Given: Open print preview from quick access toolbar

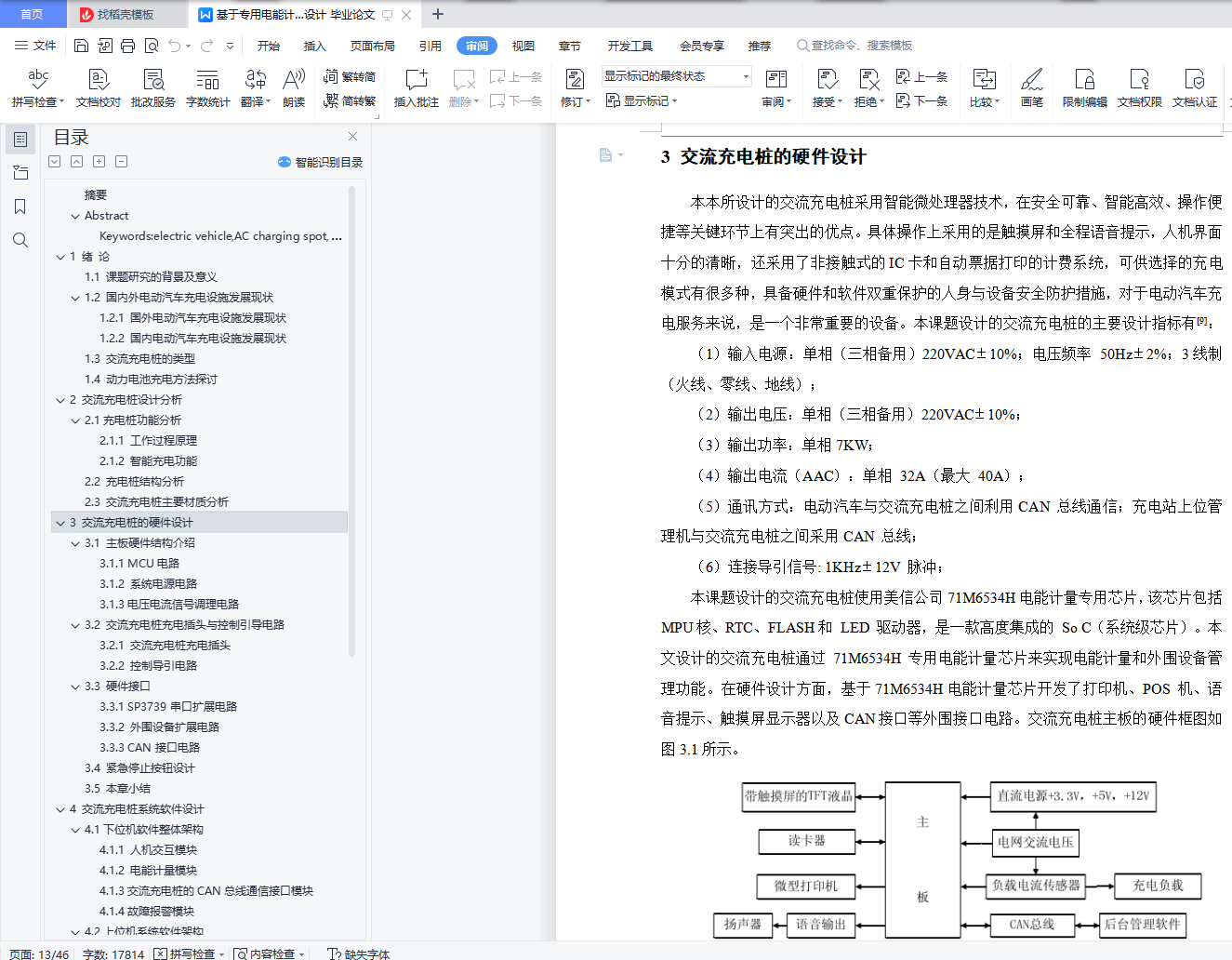Looking at the screenshot, I should click(x=152, y=46).
